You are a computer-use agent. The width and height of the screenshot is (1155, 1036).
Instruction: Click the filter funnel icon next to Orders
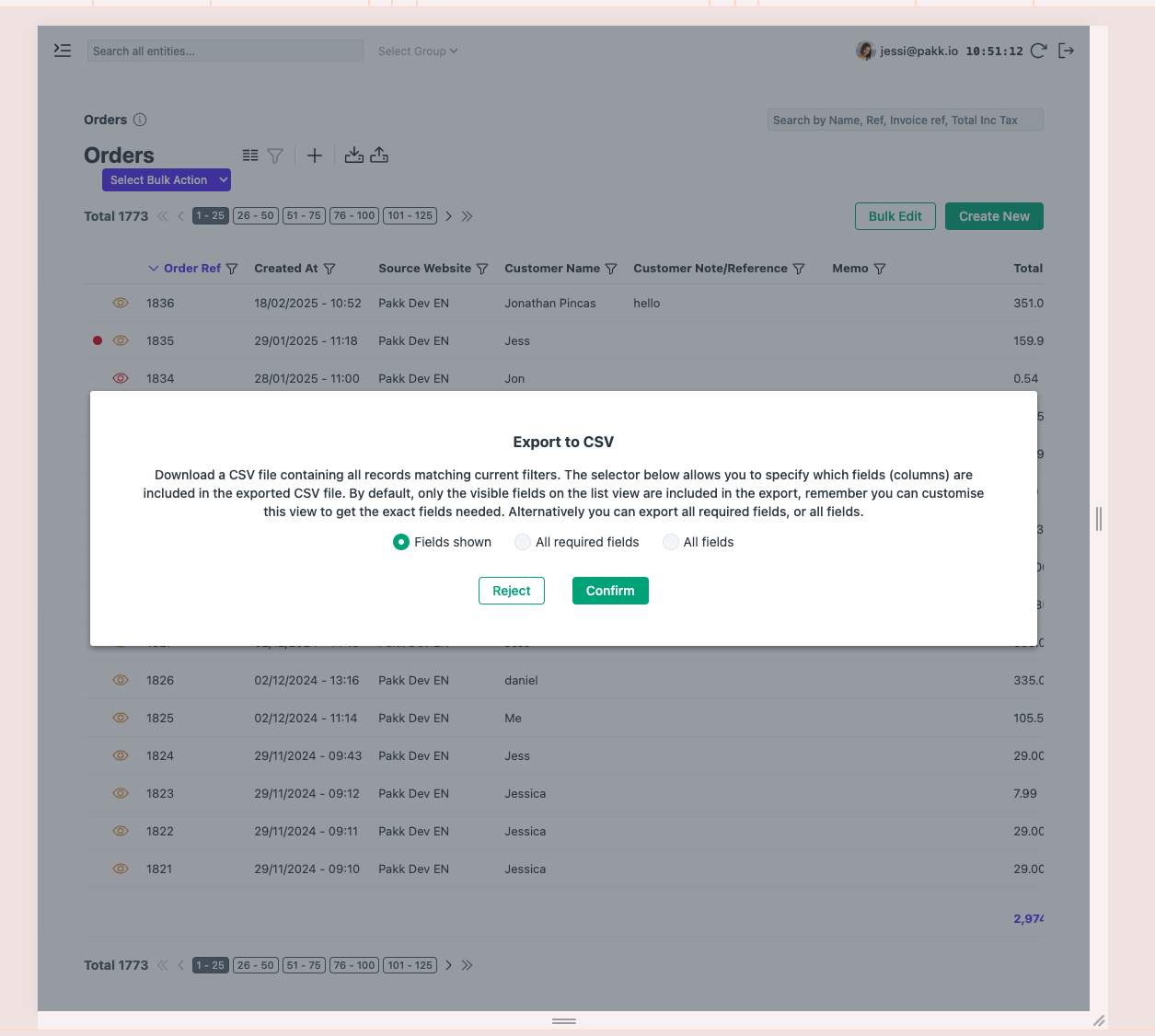click(x=273, y=155)
